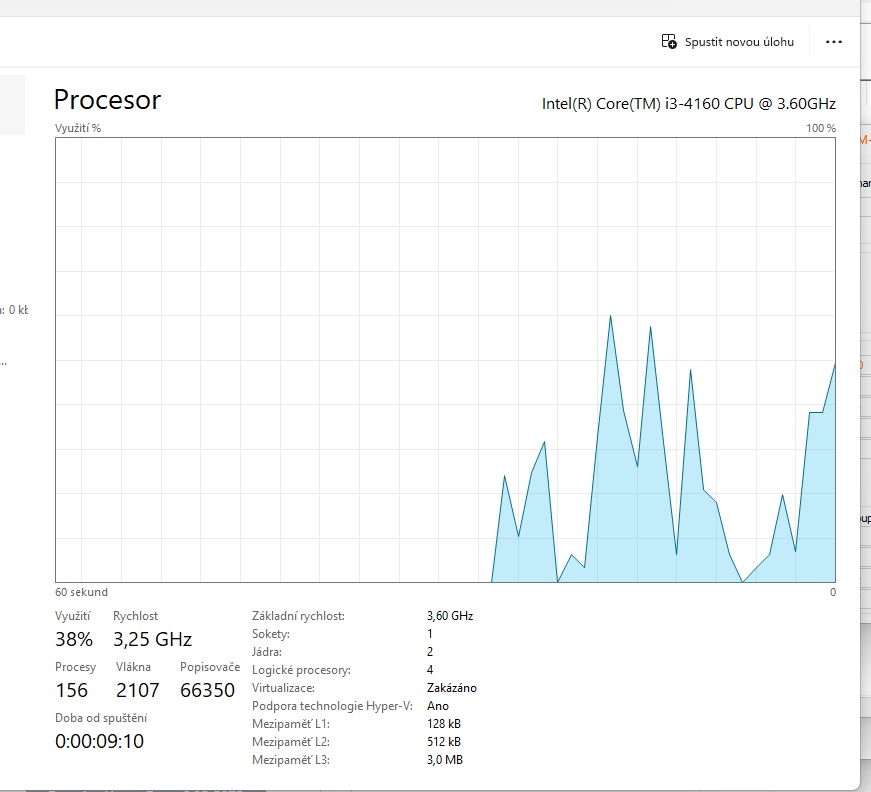The height and width of the screenshot is (792, 871).
Task: Click the Rychlost label
Action: click(136, 616)
